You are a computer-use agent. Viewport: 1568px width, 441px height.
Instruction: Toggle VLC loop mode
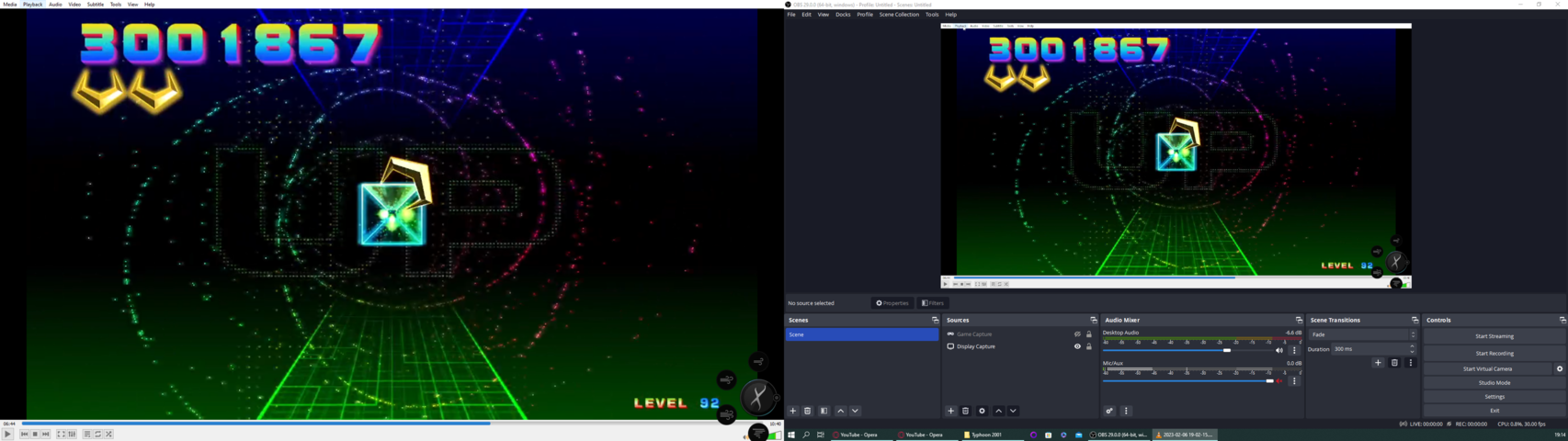(x=98, y=435)
